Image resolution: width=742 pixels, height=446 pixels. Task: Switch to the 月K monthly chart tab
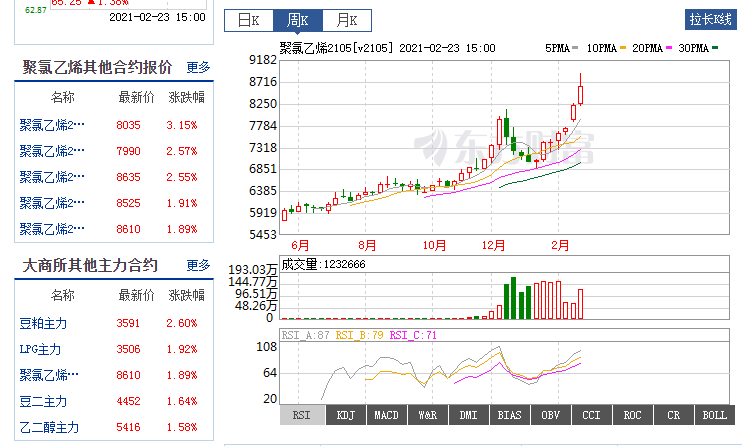coord(347,20)
